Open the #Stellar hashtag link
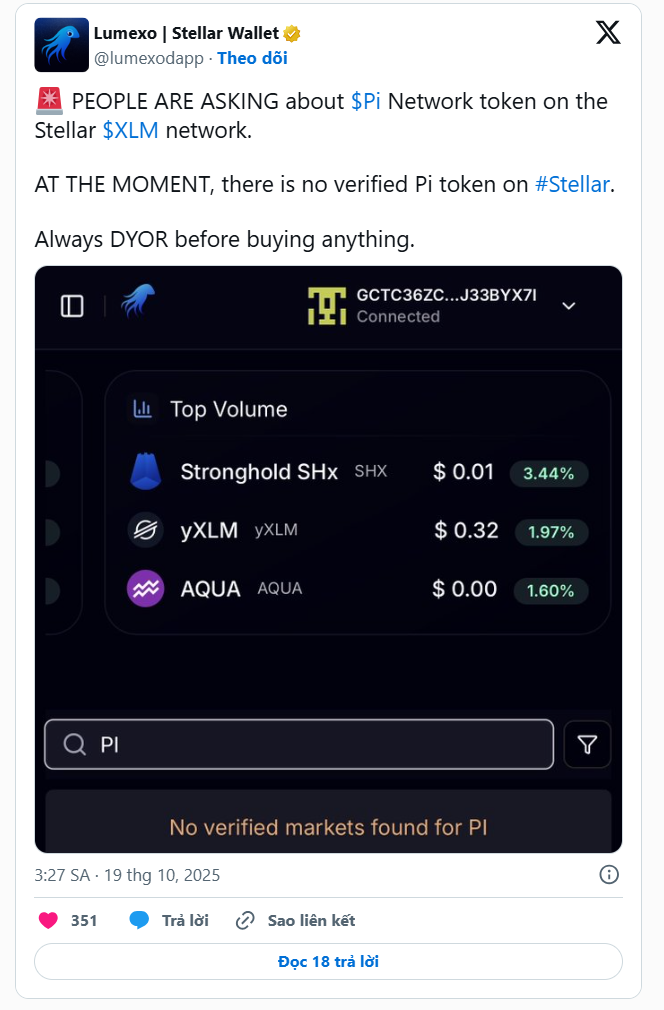 pos(572,185)
